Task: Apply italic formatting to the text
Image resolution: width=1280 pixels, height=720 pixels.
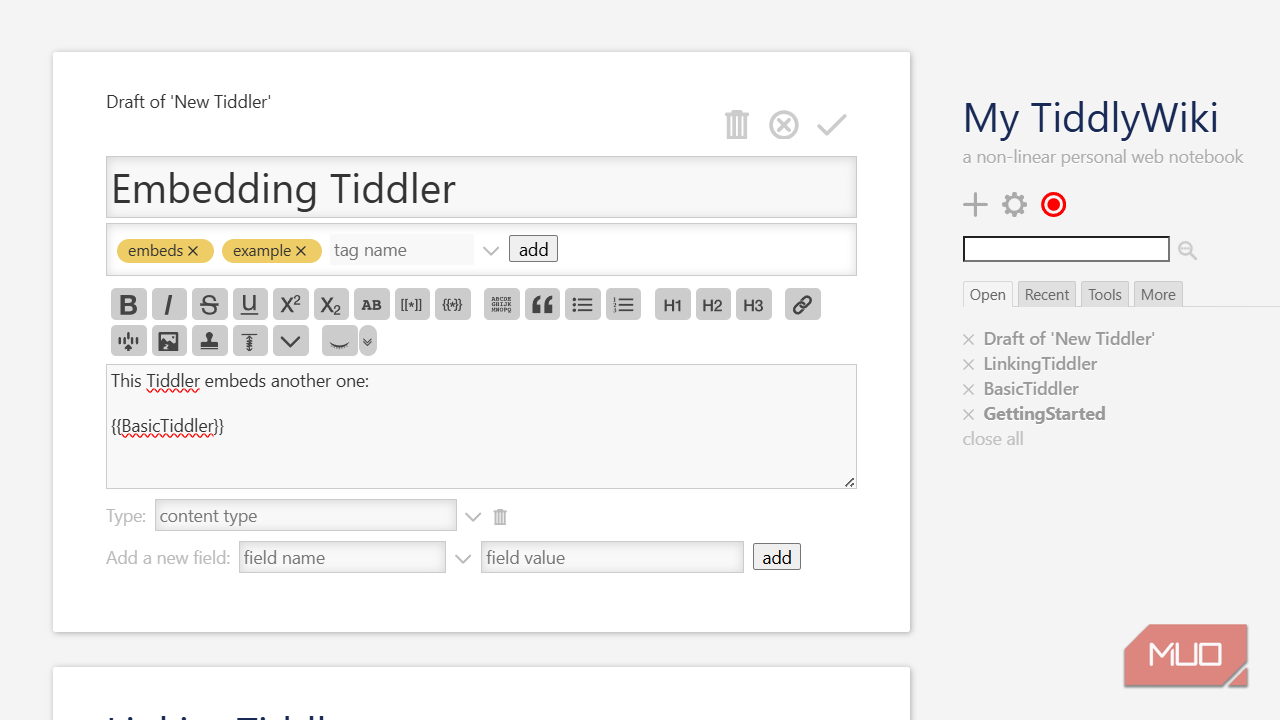Action: point(169,305)
